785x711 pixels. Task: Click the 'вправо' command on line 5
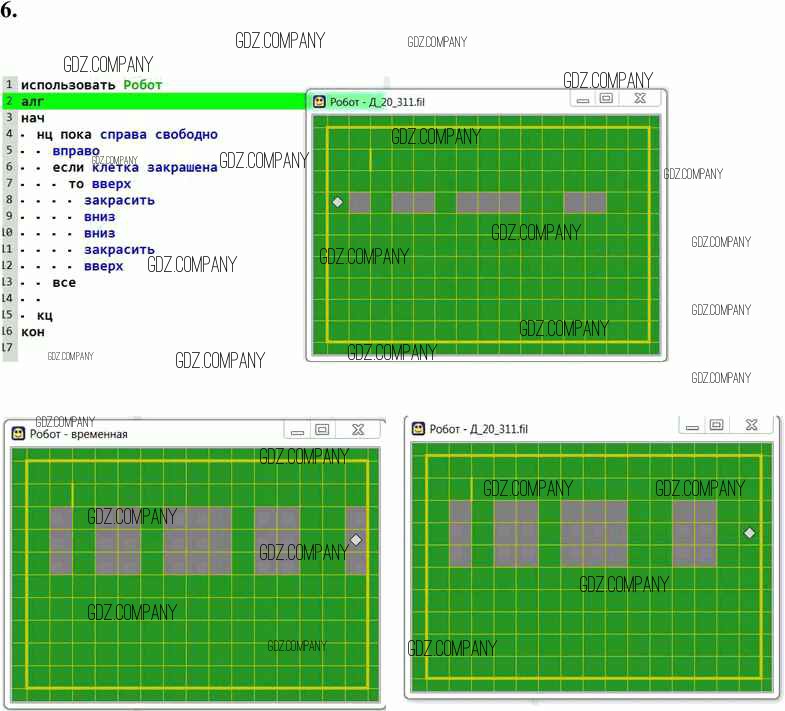coord(76,151)
